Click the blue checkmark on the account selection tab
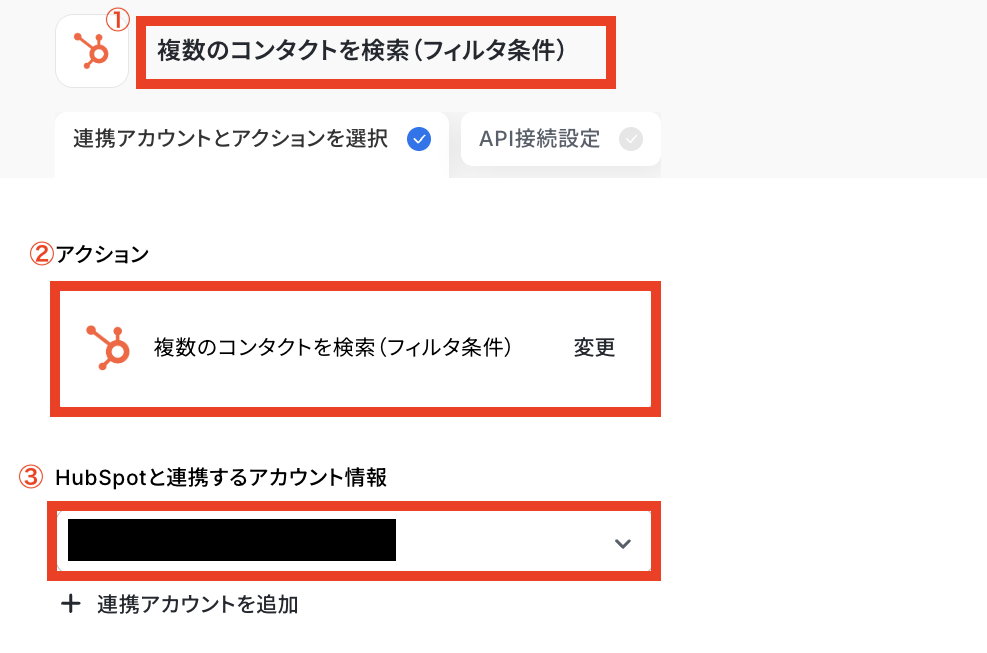This screenshot has width=987, height=653. 419,139
